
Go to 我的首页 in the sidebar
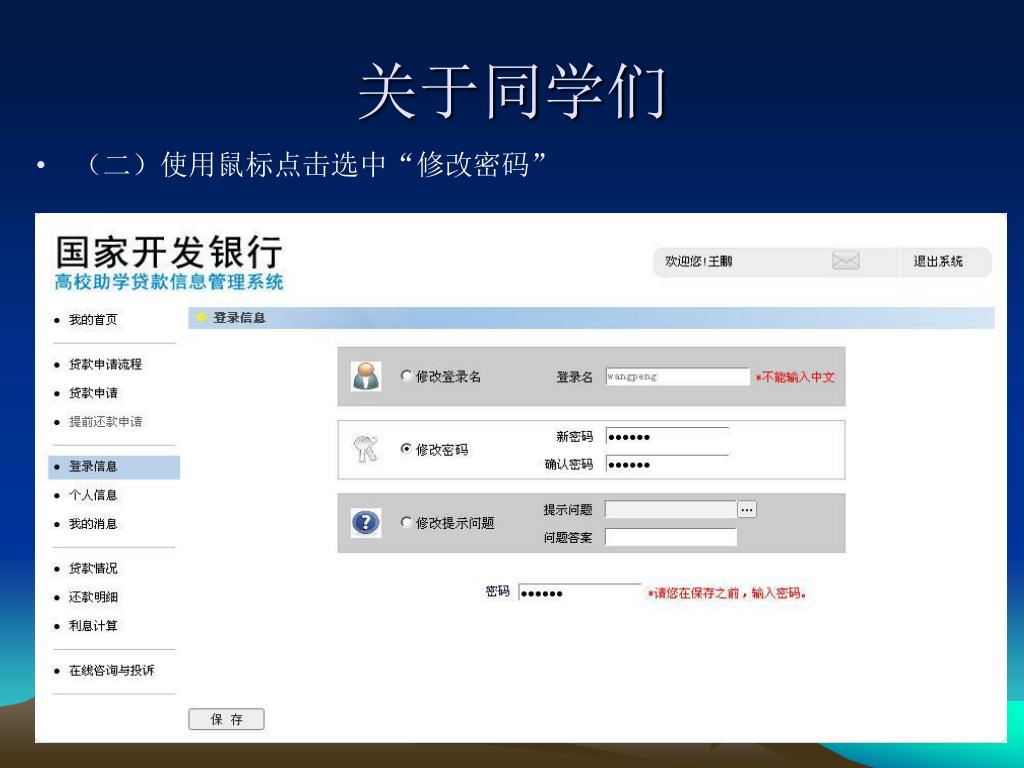point(93,319)
